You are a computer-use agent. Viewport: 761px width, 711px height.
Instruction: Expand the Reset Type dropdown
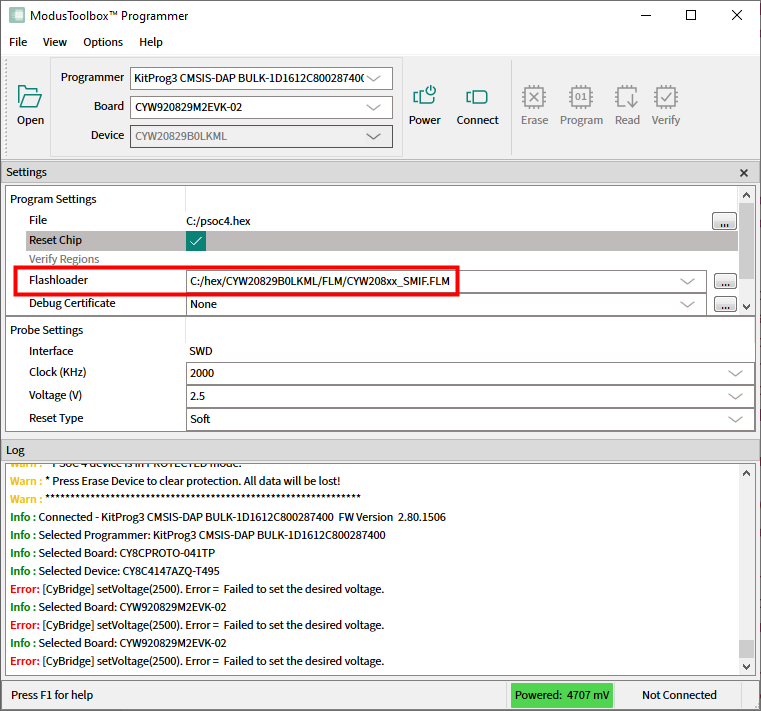(736, 419)
